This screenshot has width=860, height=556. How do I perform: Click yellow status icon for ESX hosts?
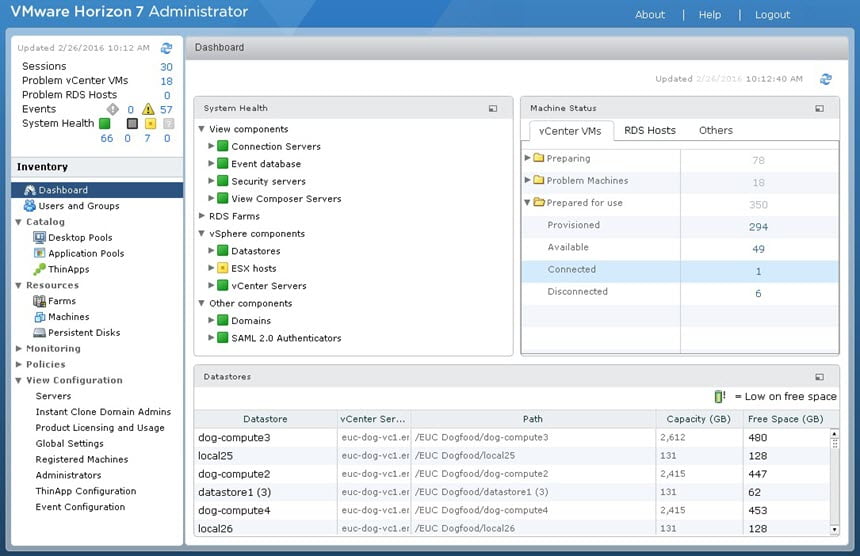[223, 268]
